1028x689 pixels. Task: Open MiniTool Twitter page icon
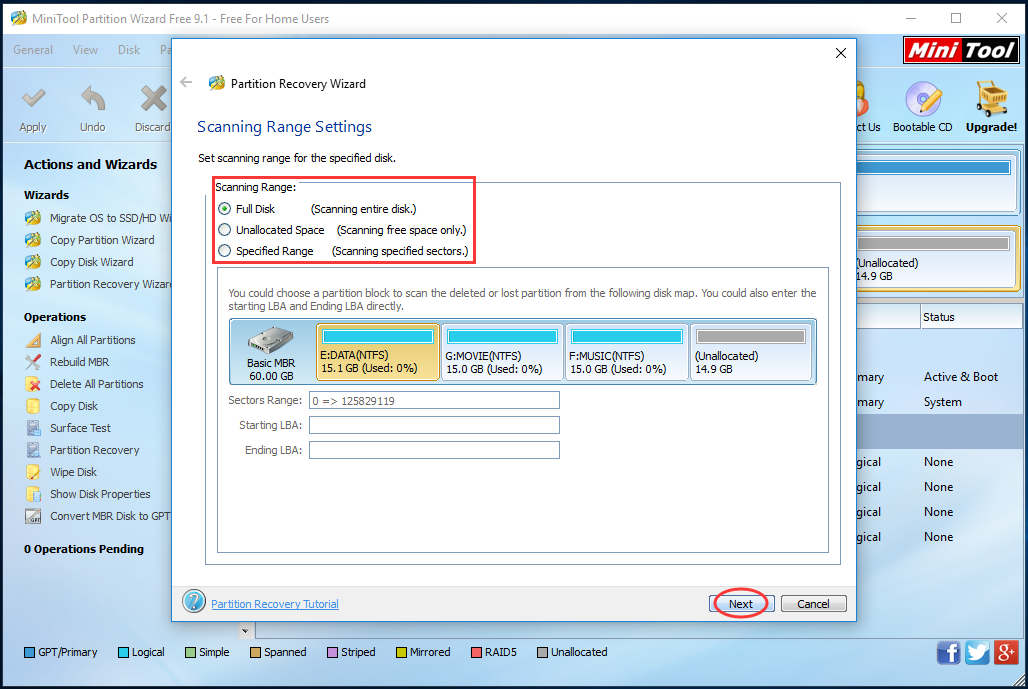pyautogui.click(x=977, y=653)
